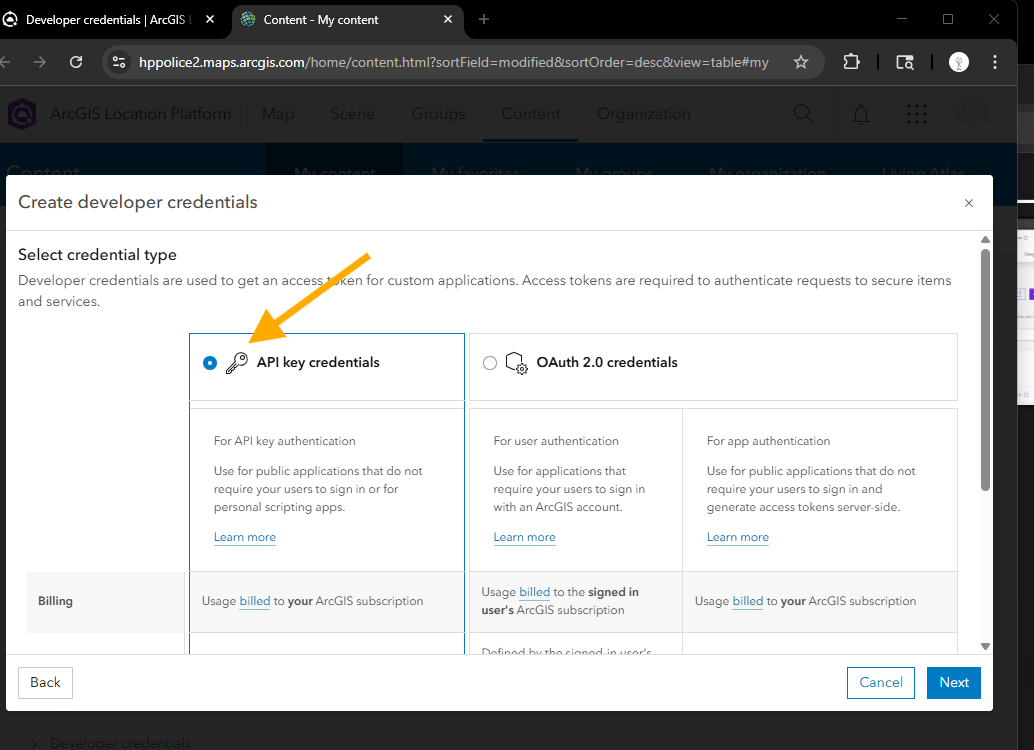Click the 'ArcGIS Location Platform' title text

[x=140, y=114]
